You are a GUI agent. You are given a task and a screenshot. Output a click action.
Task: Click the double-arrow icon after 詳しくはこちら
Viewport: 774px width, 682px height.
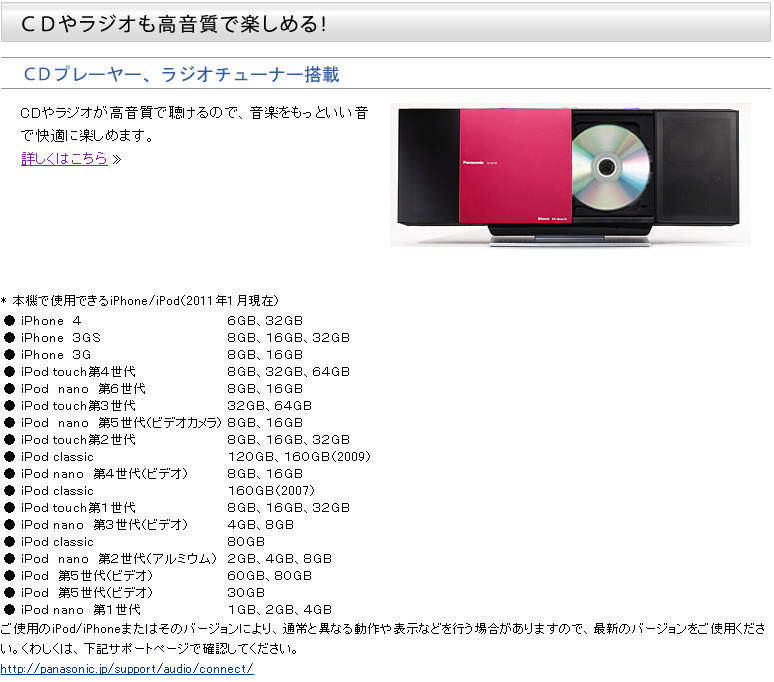pos(116,159)
